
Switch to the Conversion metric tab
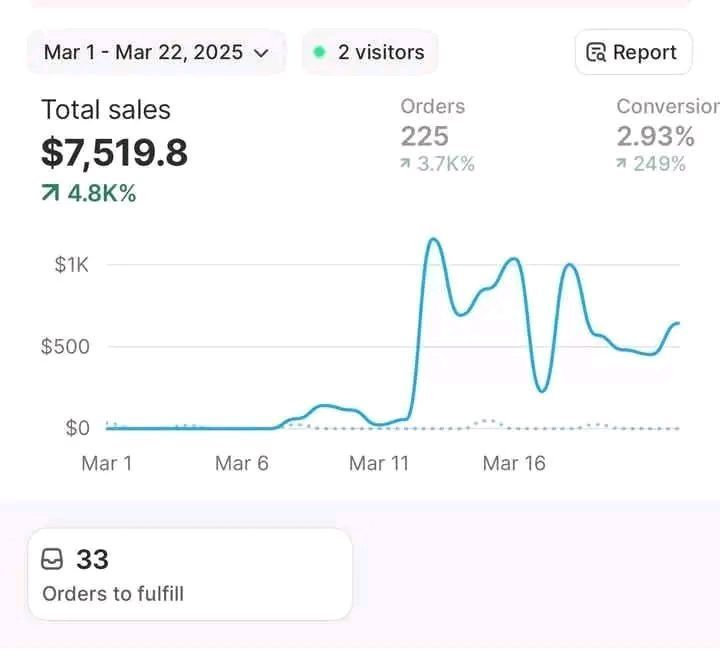pos(667,107)
